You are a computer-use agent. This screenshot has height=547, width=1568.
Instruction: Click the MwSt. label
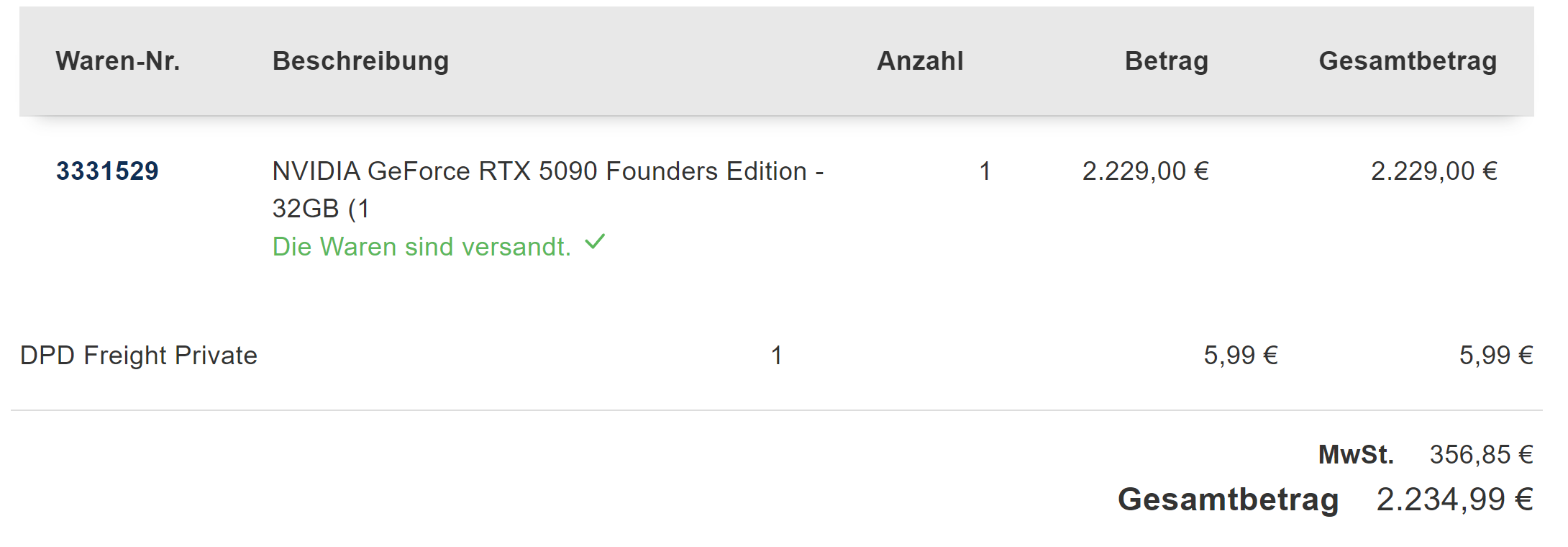(1356, 455)
